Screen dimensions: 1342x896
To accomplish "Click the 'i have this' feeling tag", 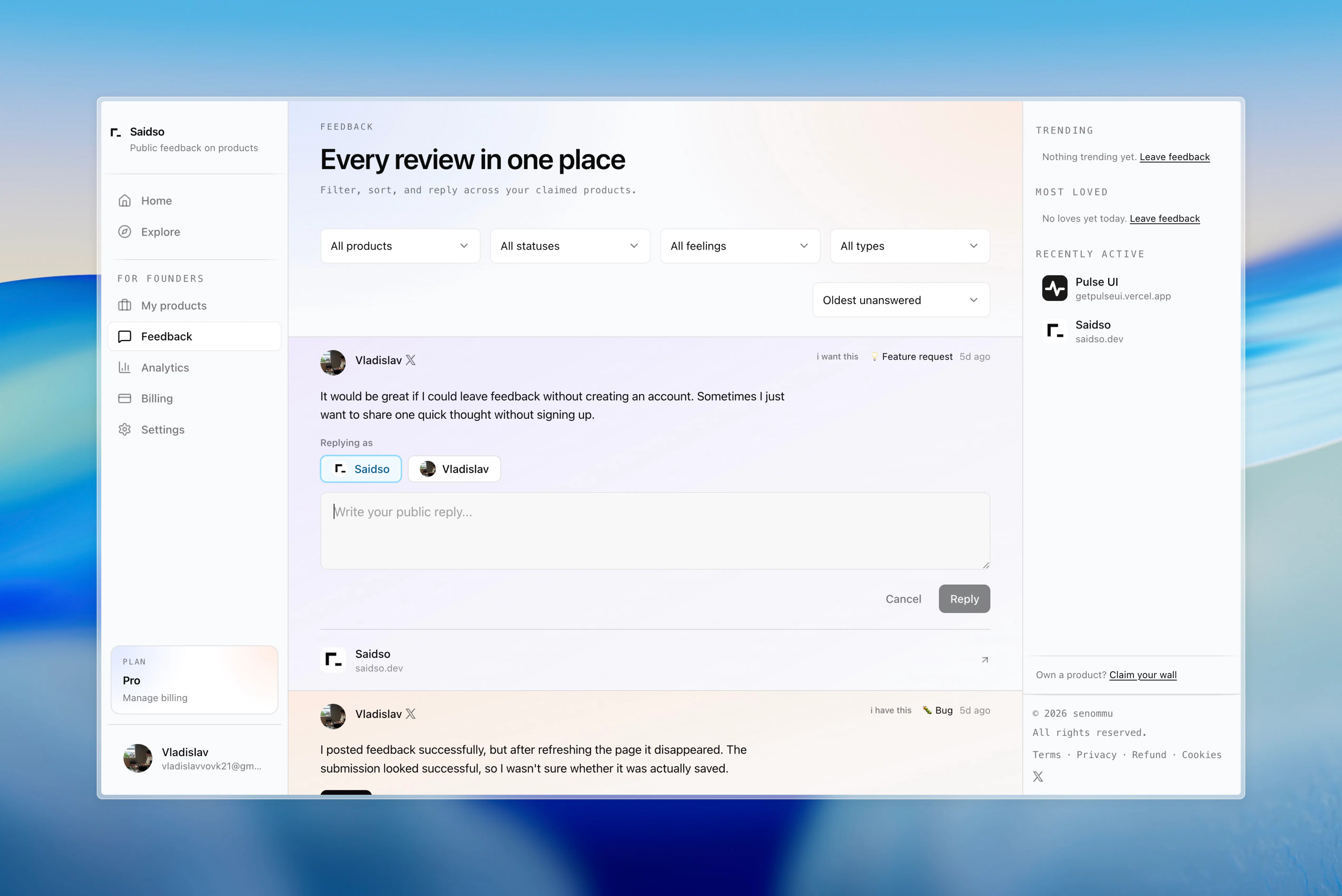I will coord(890,710).
